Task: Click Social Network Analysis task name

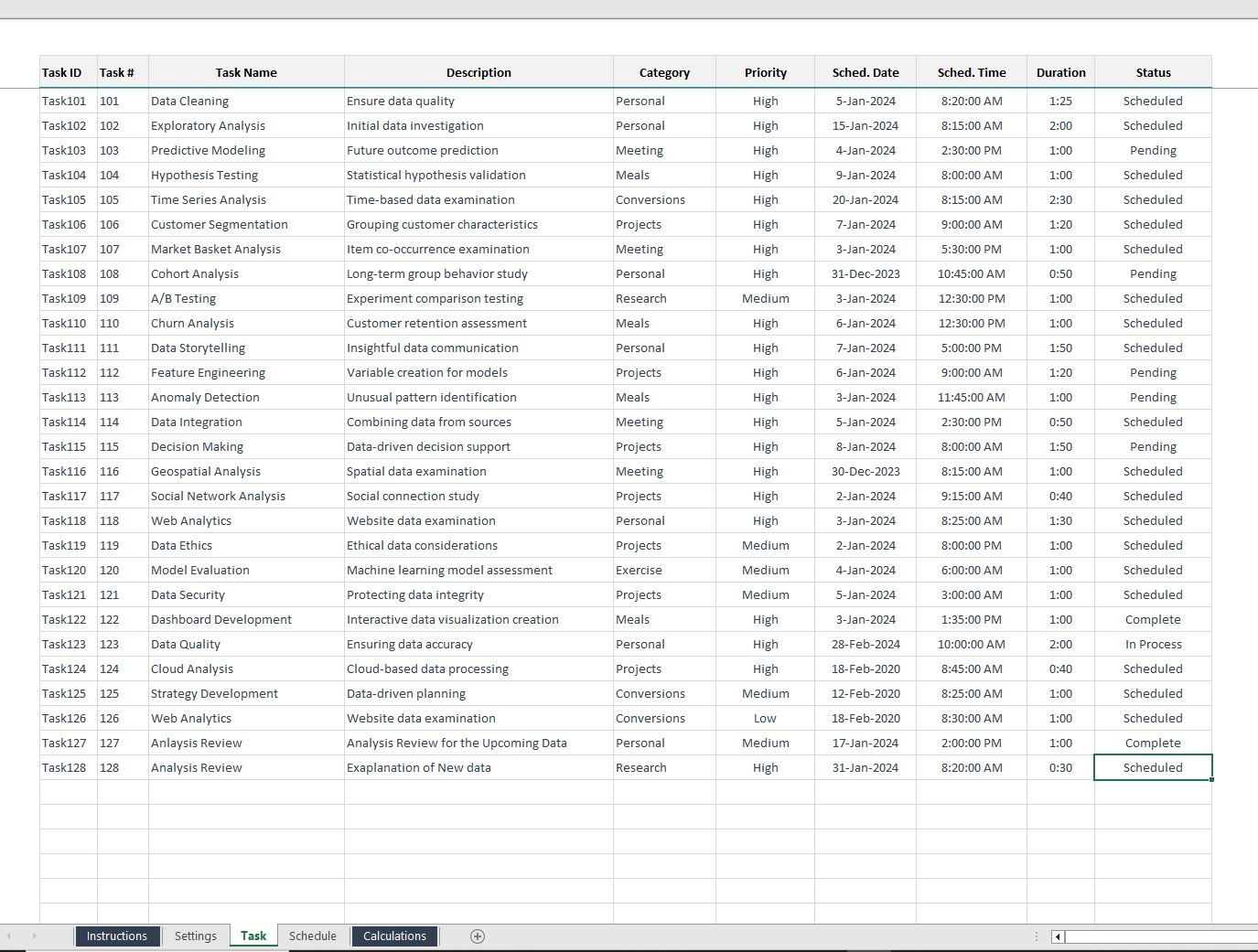Action: pos(246,496)
